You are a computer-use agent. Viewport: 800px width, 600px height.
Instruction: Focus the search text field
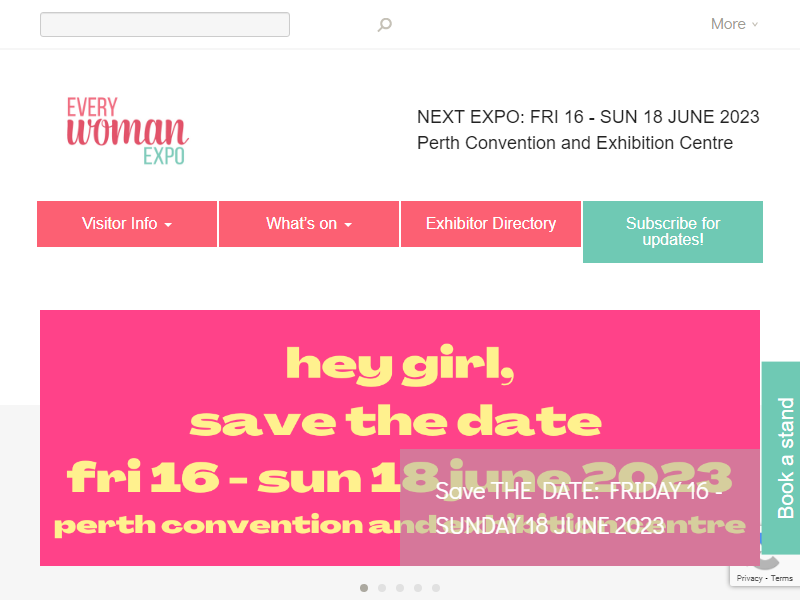click(165, 24)
